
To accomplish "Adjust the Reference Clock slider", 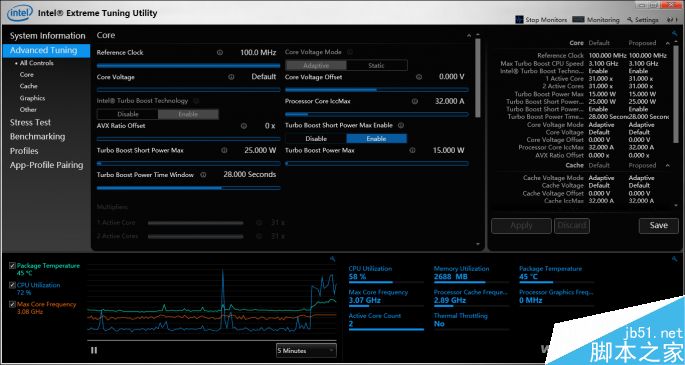I will click(188, 66).
